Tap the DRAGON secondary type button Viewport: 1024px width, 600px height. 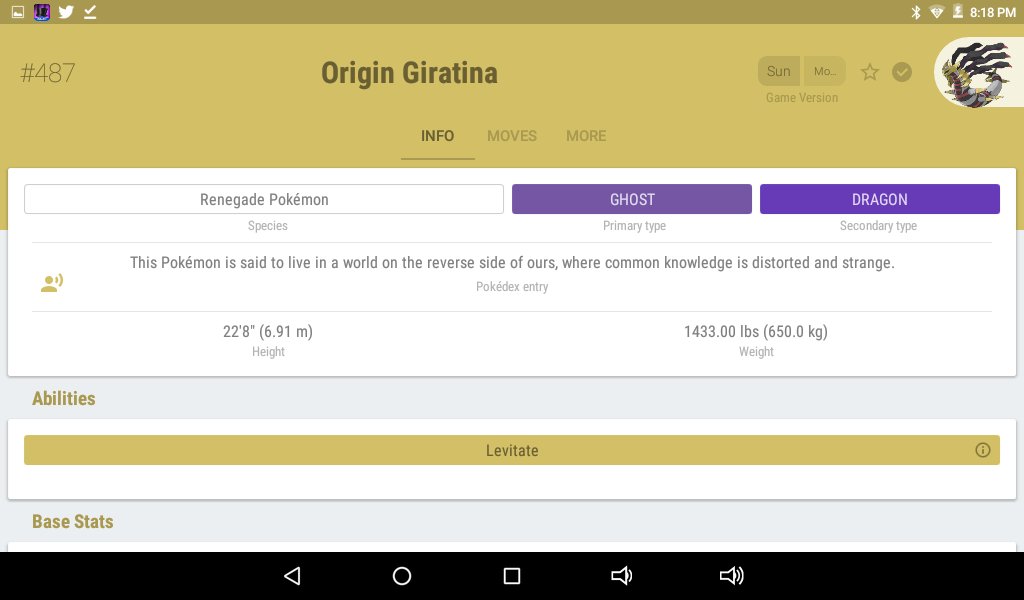click(x=880, y=199)
